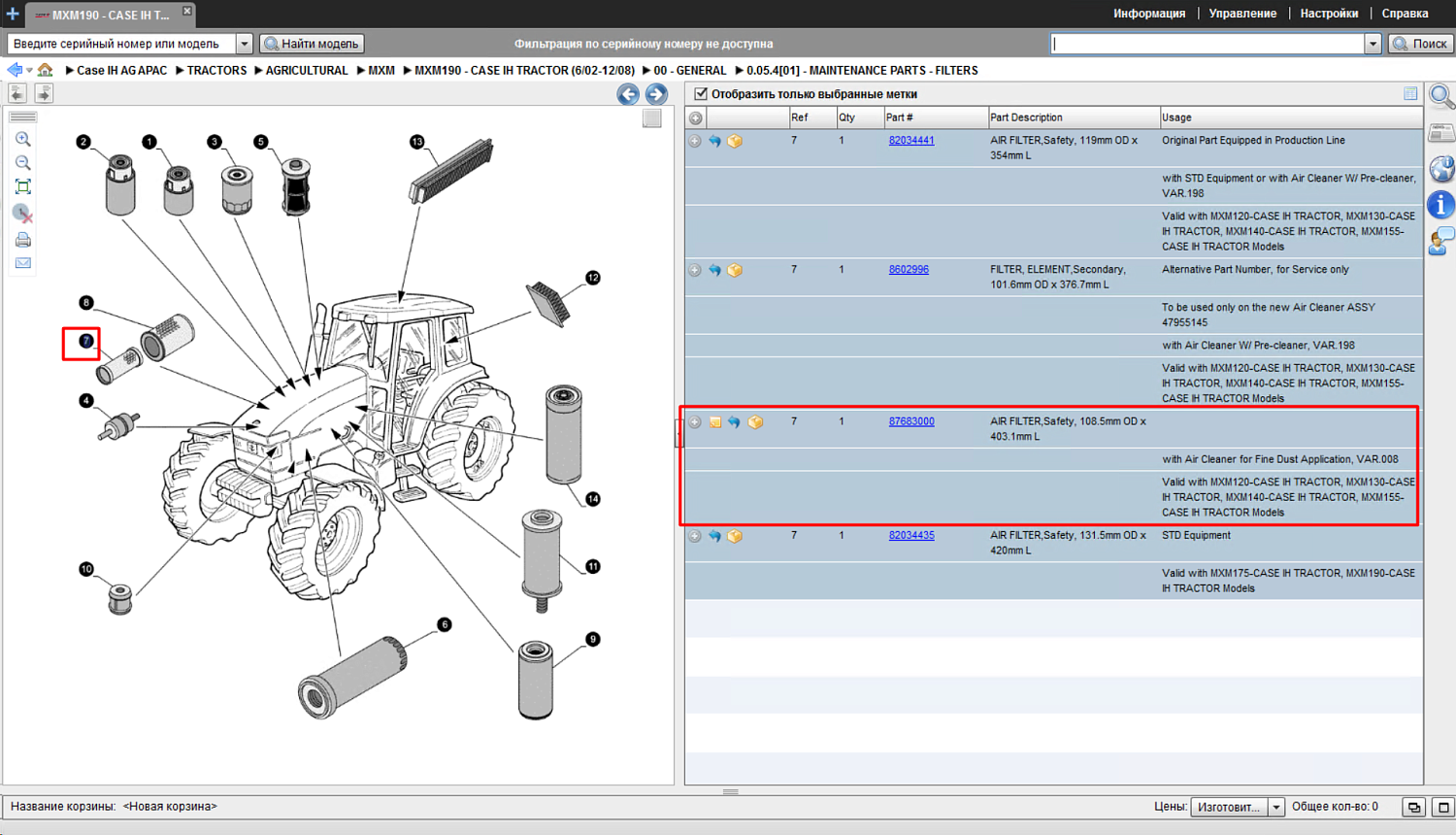The height and width of the screenshot is (835, 1456).
Task: Open the Справка menu
Action: point(1405,14)
